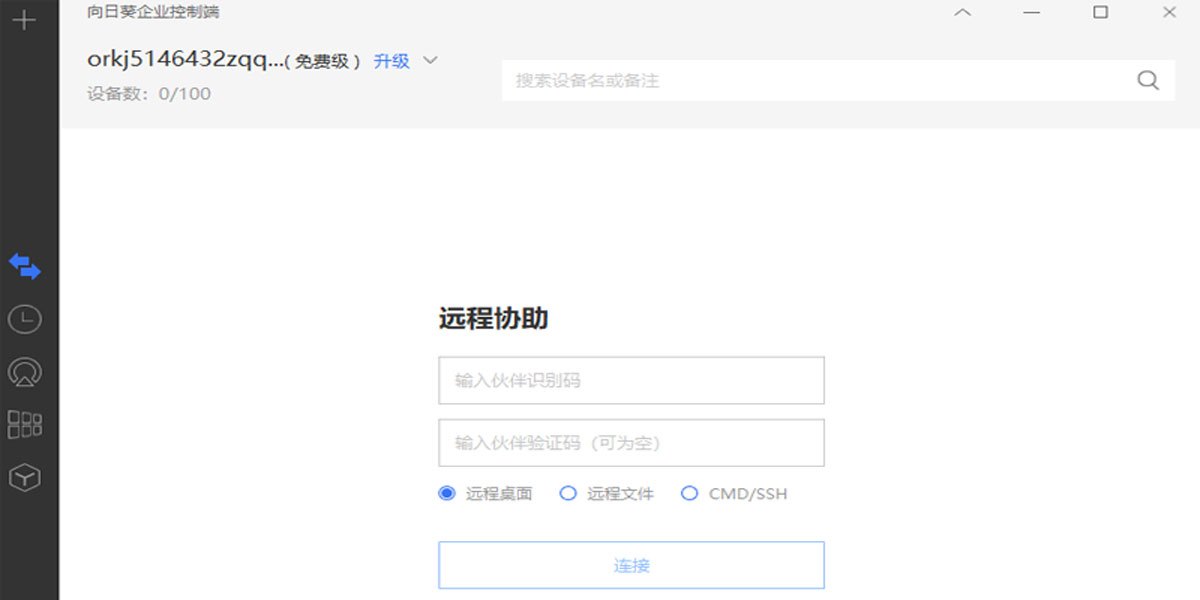Image resolution: width=1200 pixels, height=600 pixels.
Task: Select the 远程文件 radio option
Action: tap(568, 493)
